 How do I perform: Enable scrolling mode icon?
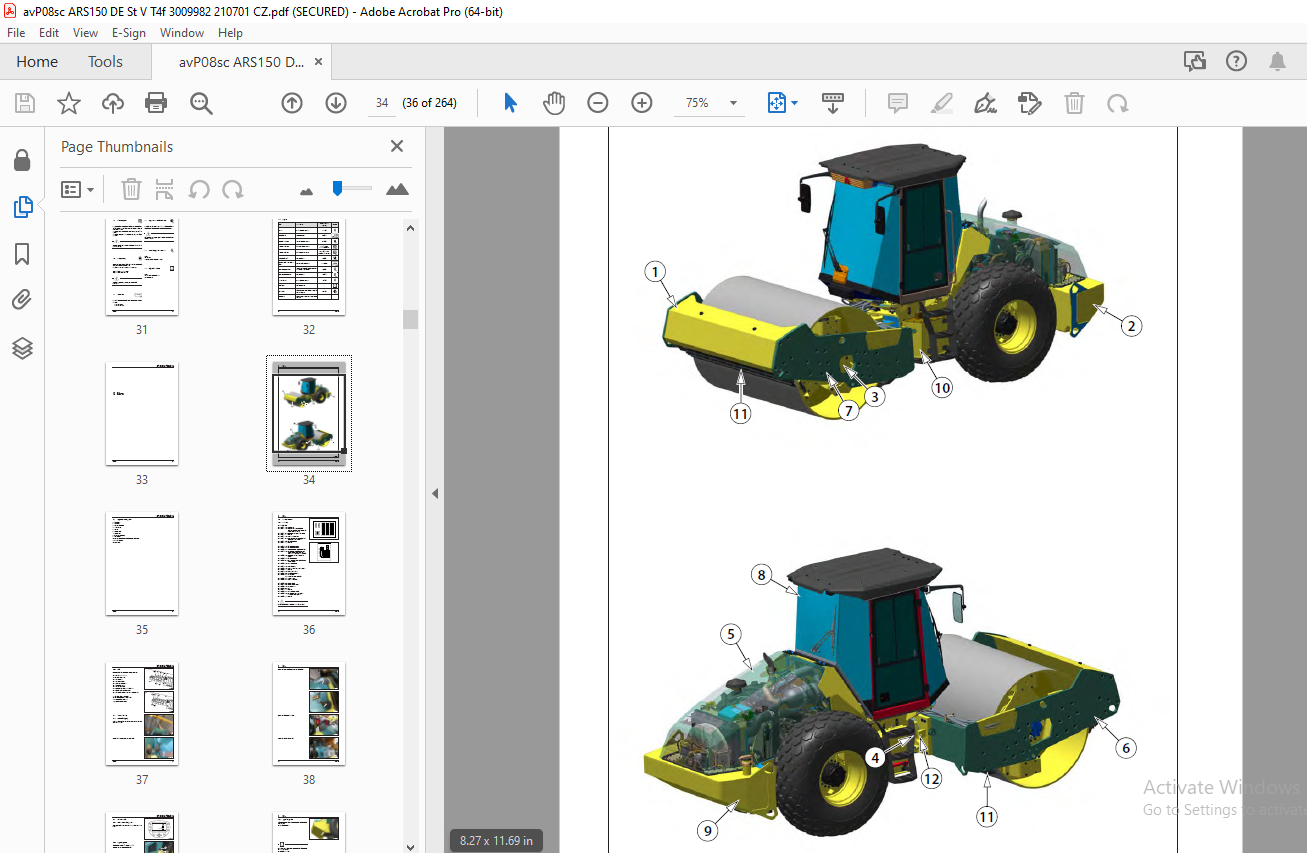point(833,103)
